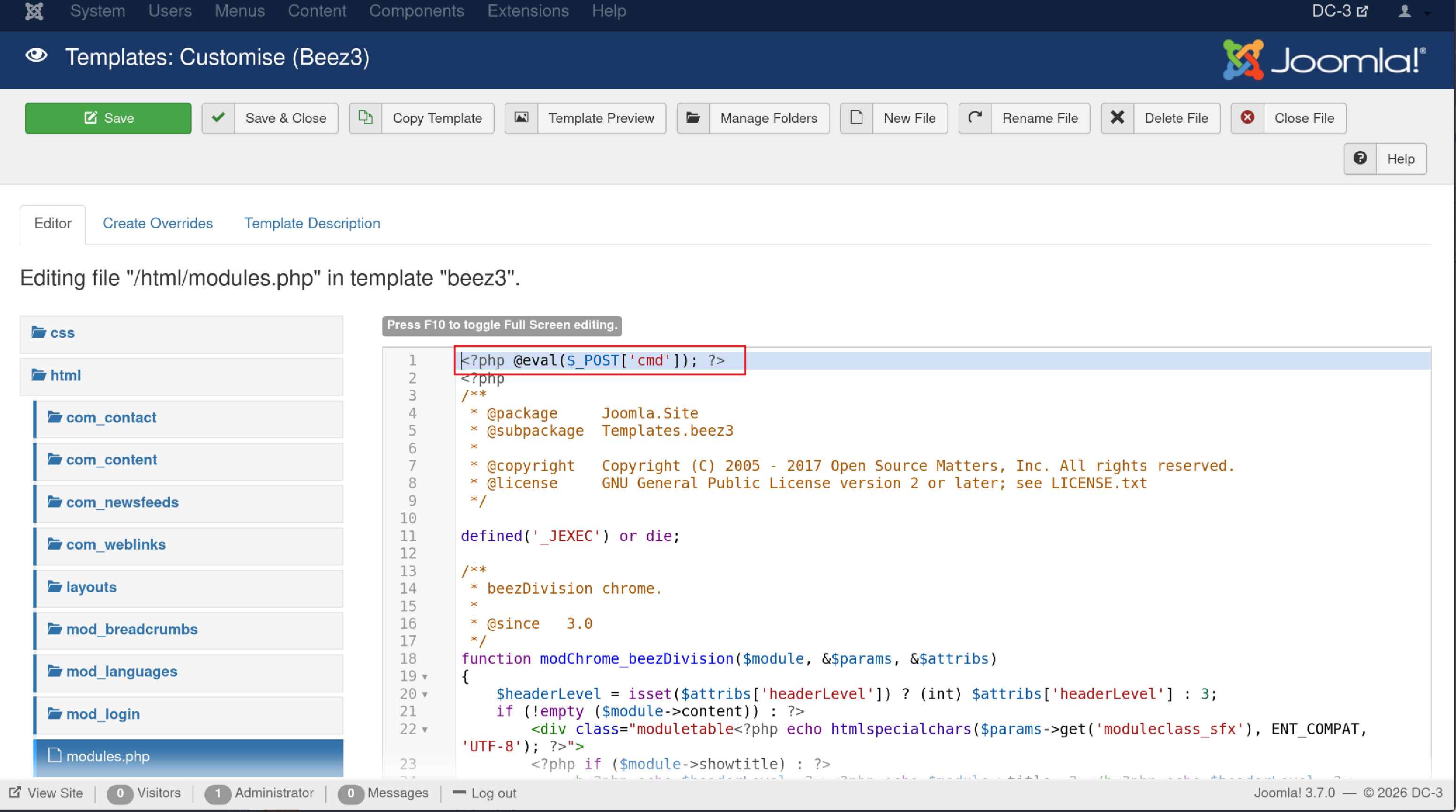Click the '@since 3.0' comment line
Viewport: 1456px width, 812px height.
point(532,624)
